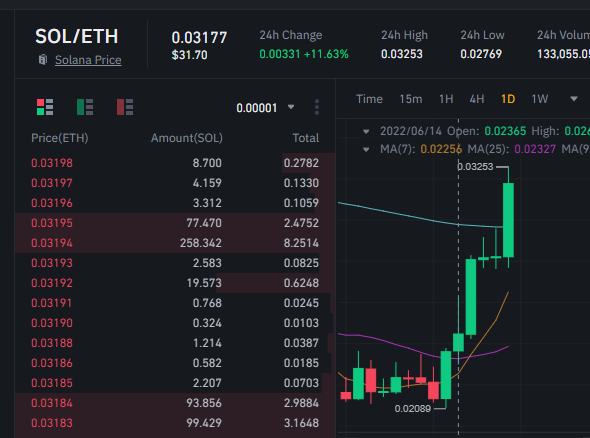The width and height of the screenshot is (590, 438).
Task: Select the Time chart view
Action: pyautogui.click(x=369, y=99)
